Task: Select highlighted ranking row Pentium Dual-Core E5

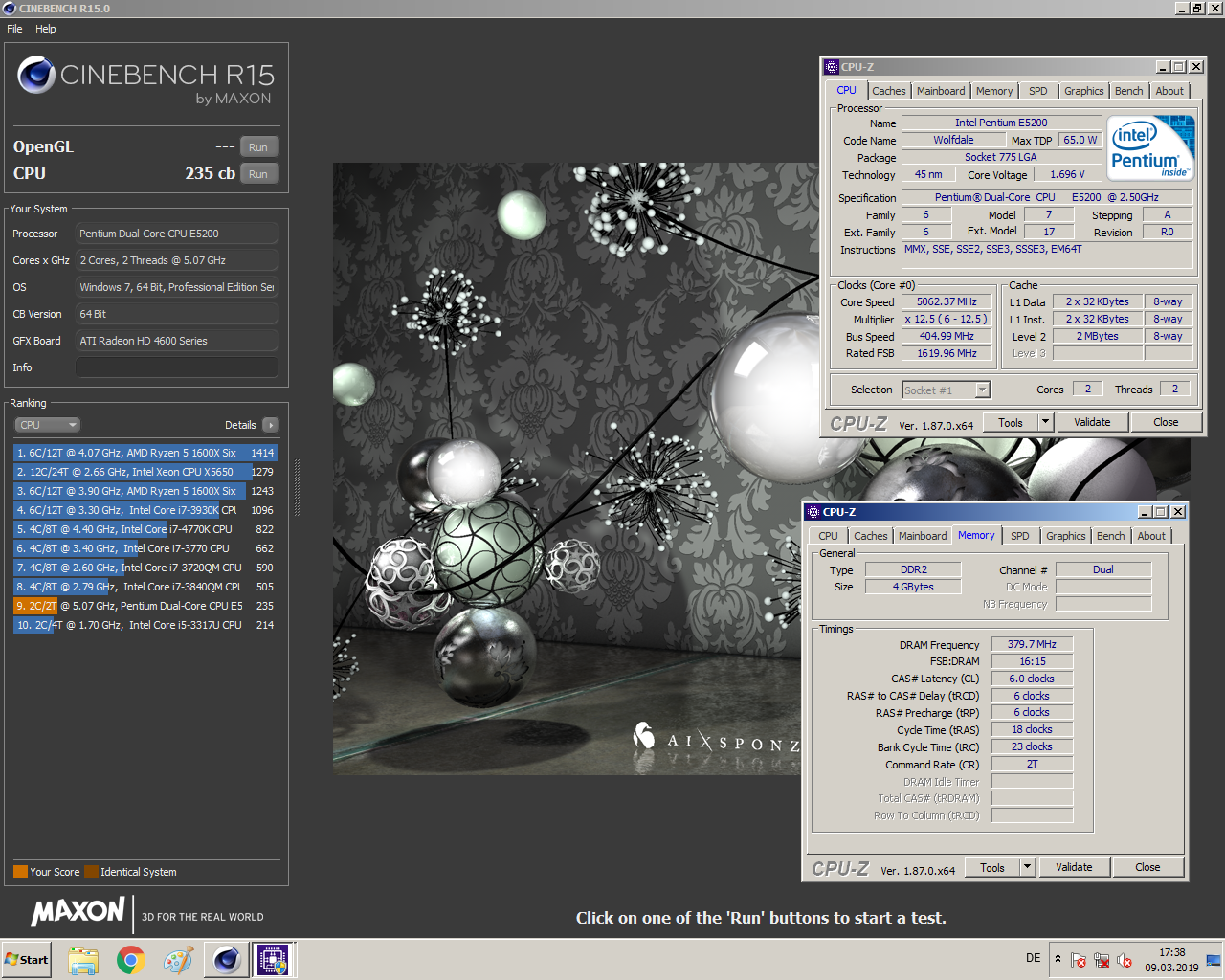Action: click(x=145, y=606)
